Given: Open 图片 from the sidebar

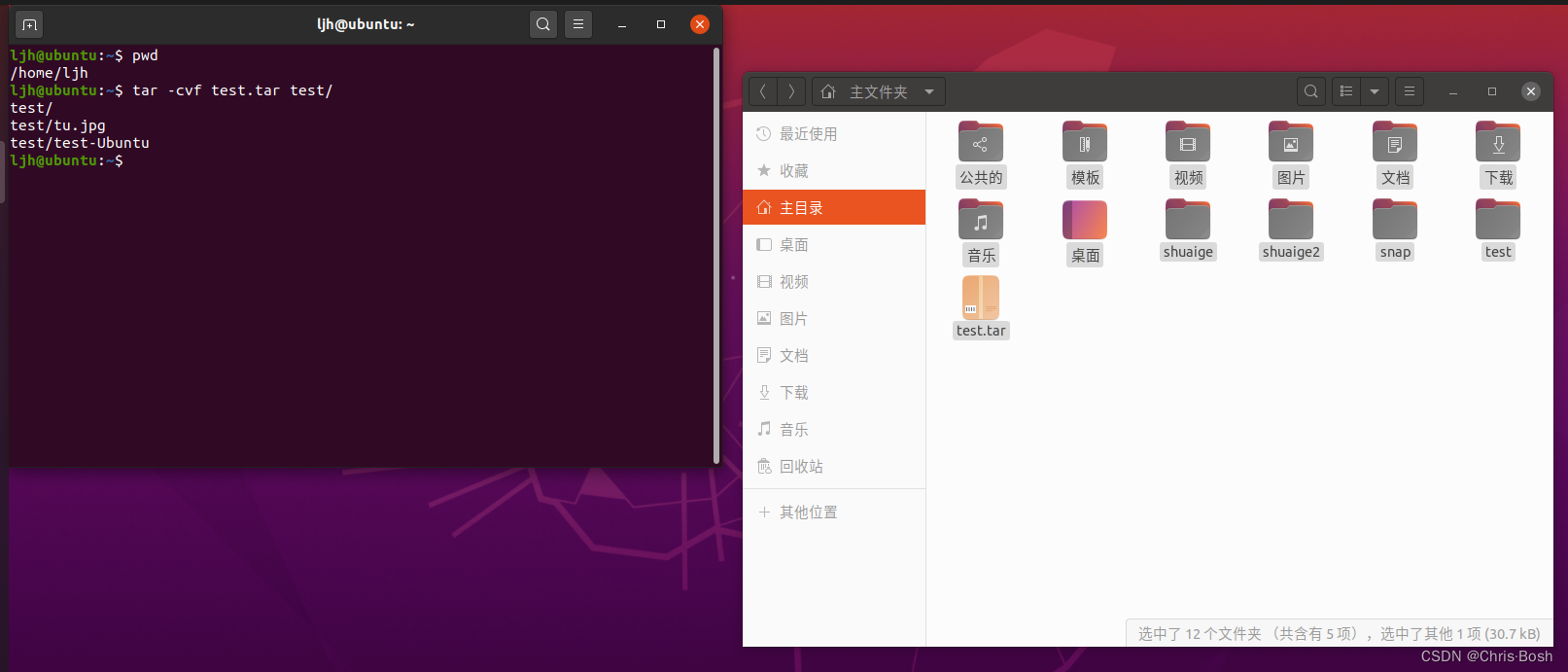Looking at the screenshot, I should pyautogui.click(x=834, y=319).
